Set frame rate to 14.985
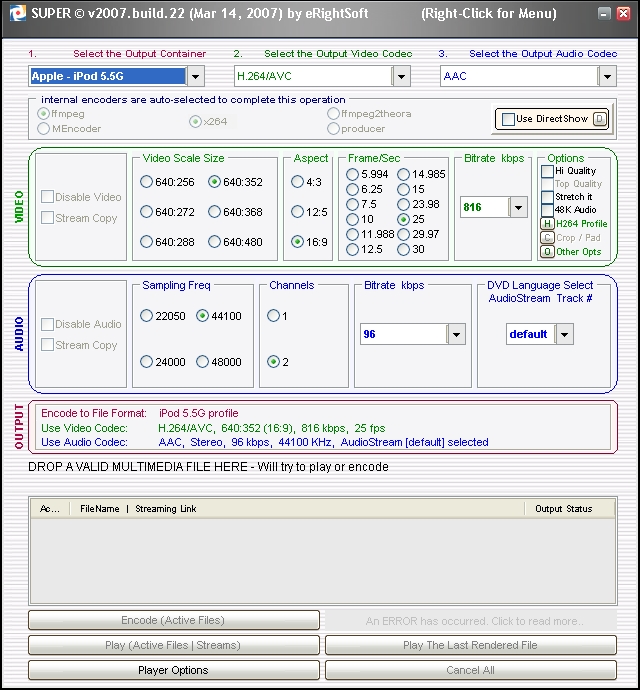 tap(403, 174)
